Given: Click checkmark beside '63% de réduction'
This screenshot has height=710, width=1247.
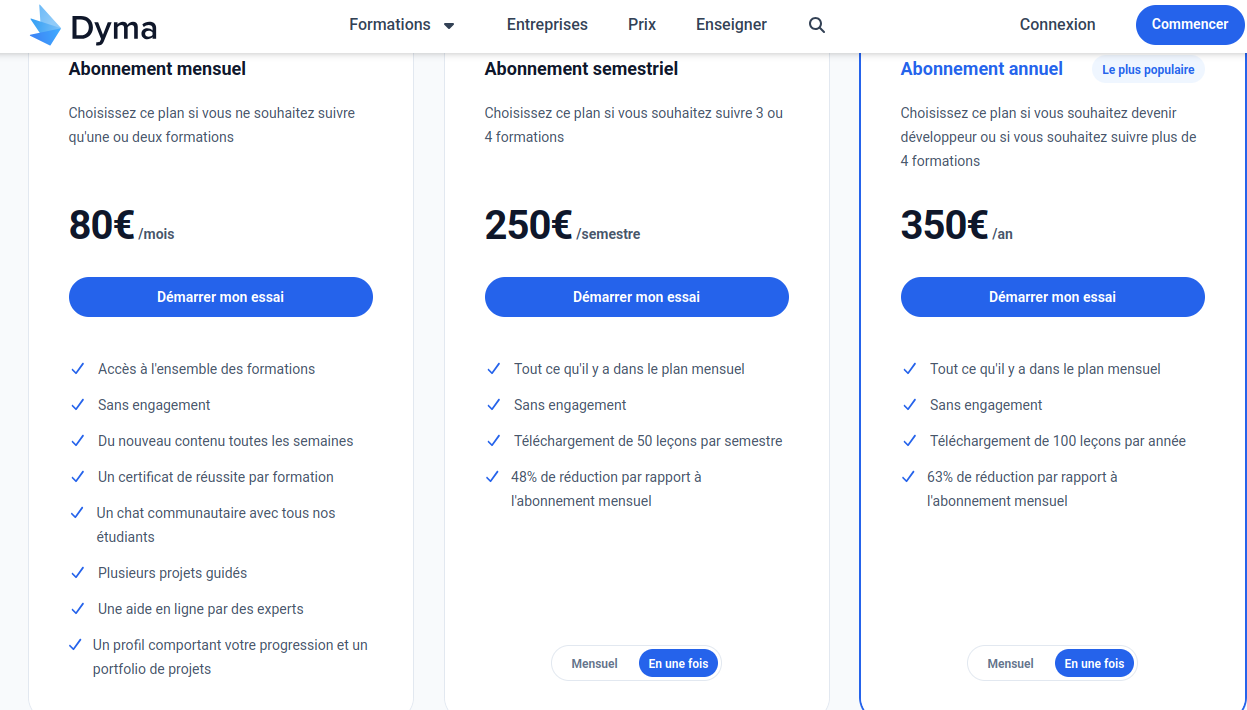Looking at the screenshot, I should (x=908, y=477).
